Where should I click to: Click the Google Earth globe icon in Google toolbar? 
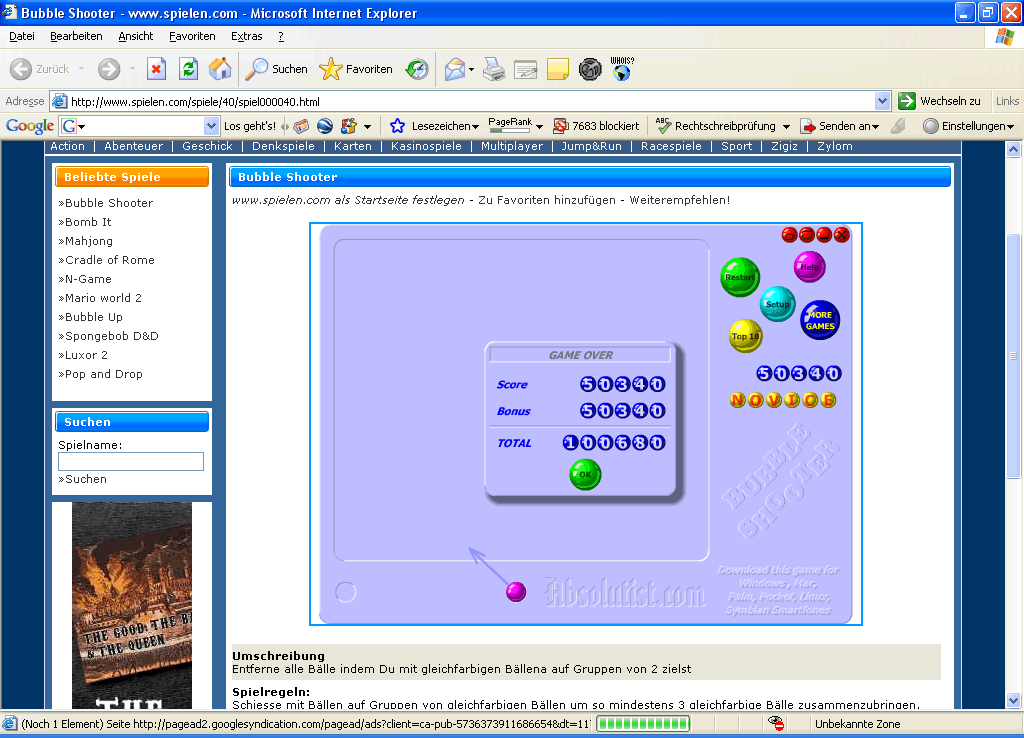(x=325, y=126)
